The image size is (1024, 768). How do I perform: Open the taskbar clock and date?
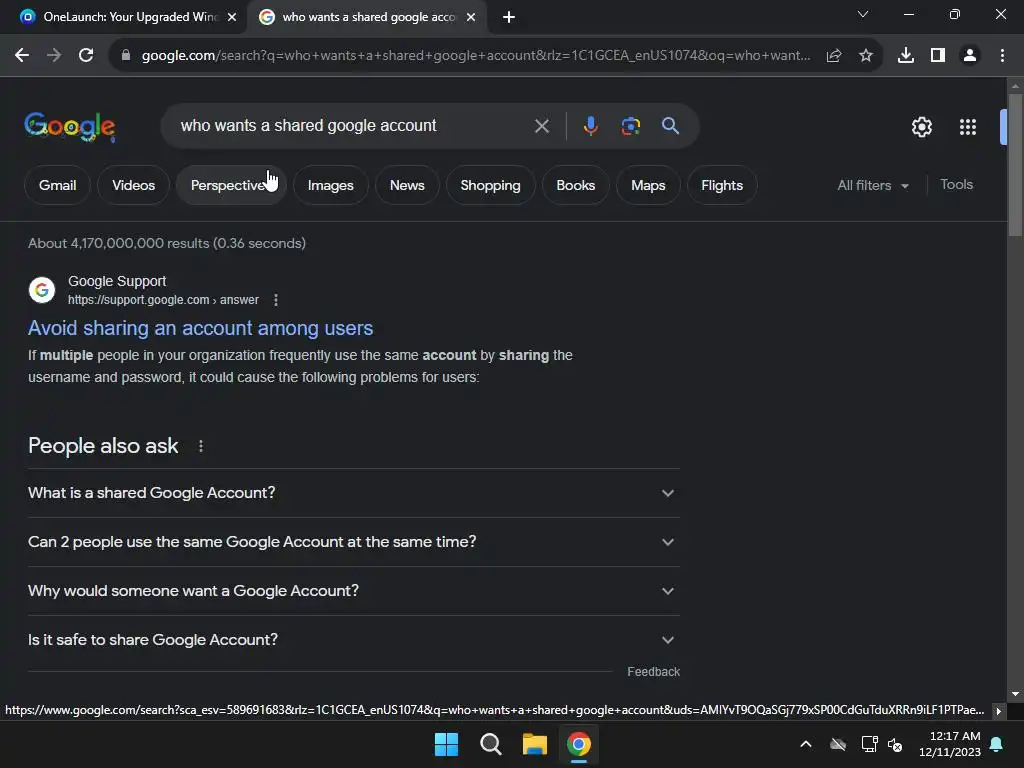coord(950,744)
